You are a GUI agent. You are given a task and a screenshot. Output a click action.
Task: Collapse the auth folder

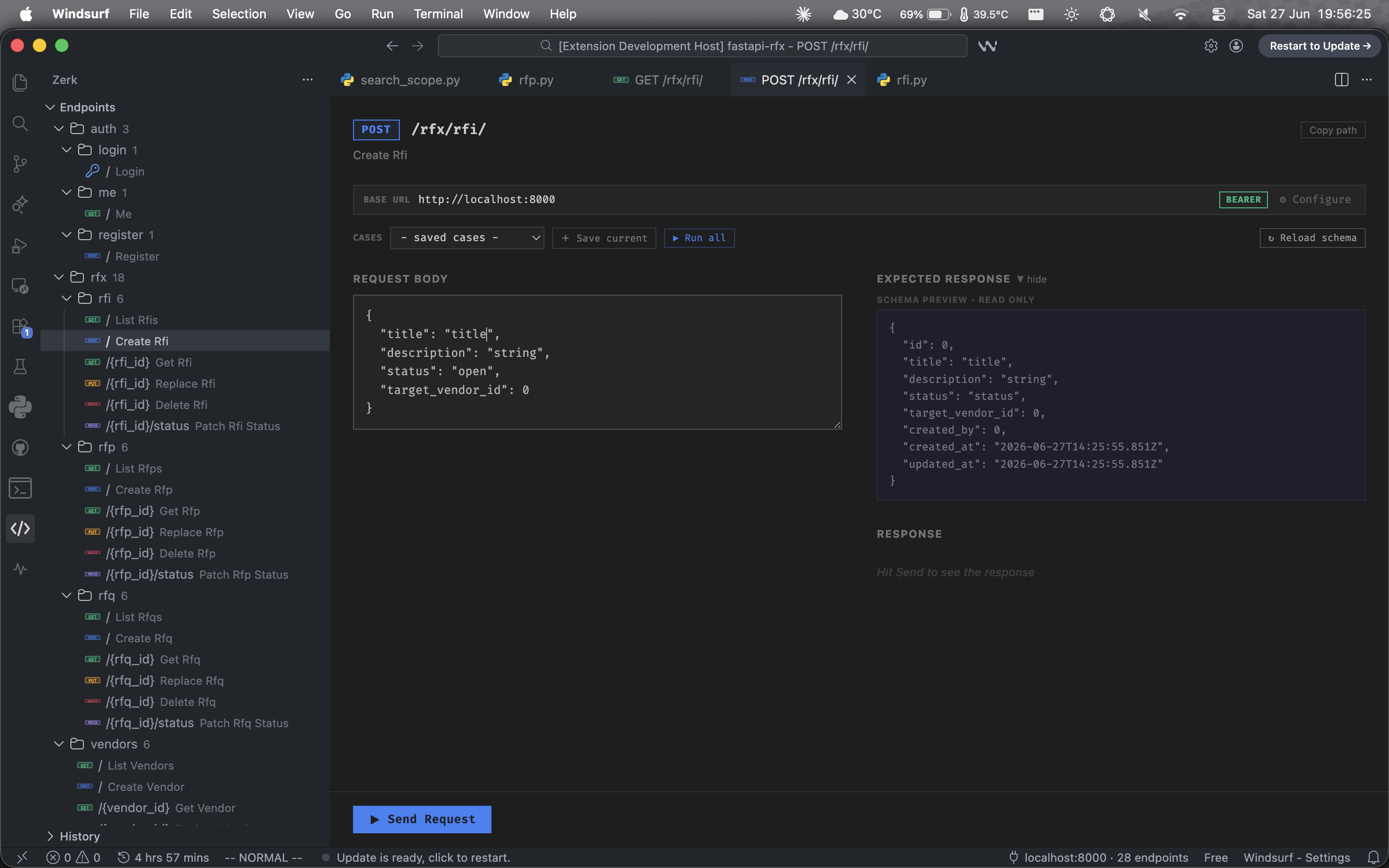coord(58,129)
